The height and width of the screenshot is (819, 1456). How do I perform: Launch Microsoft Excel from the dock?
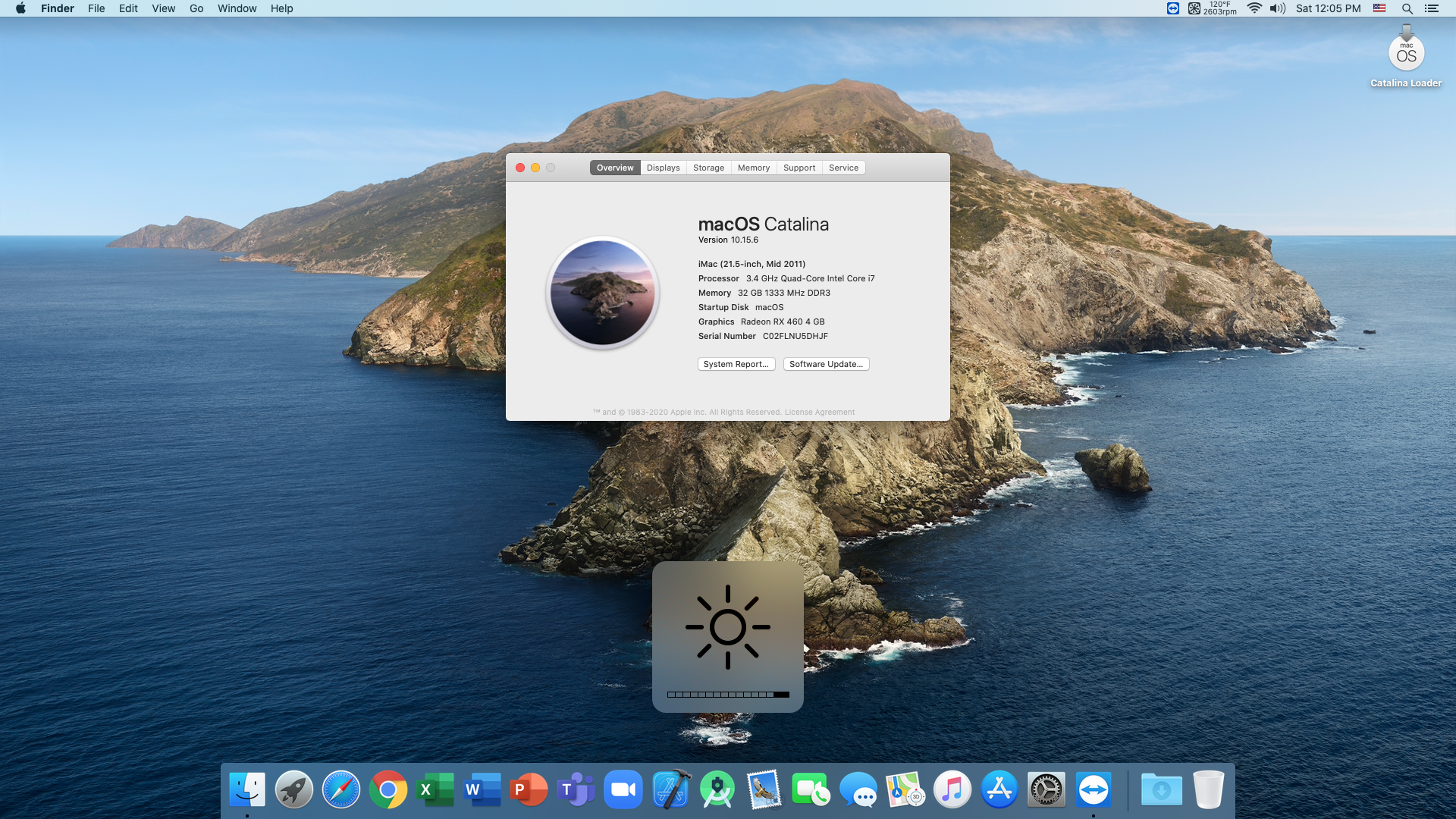pyautogui.click(x=435, y=790)
